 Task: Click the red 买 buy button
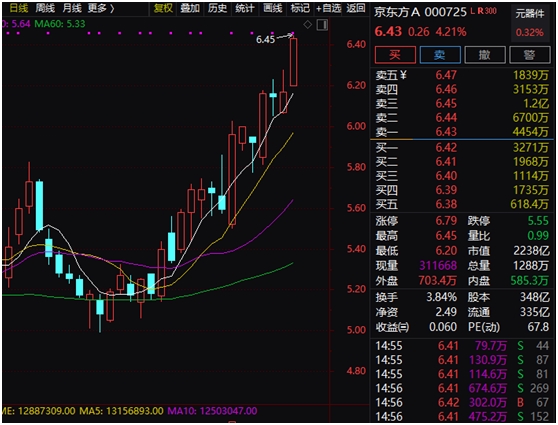point(395,55)
